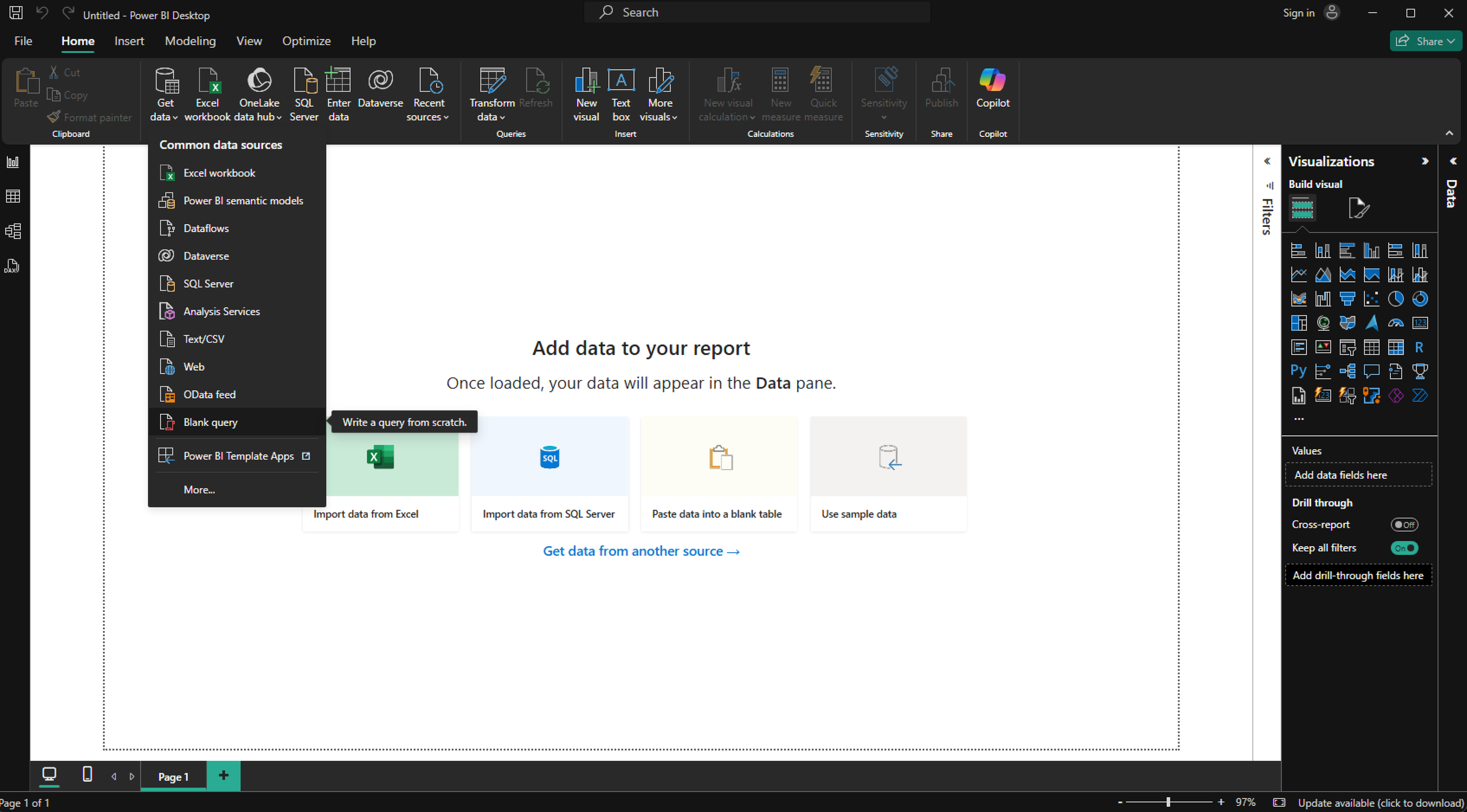Select the Python visual icon

1298,371
